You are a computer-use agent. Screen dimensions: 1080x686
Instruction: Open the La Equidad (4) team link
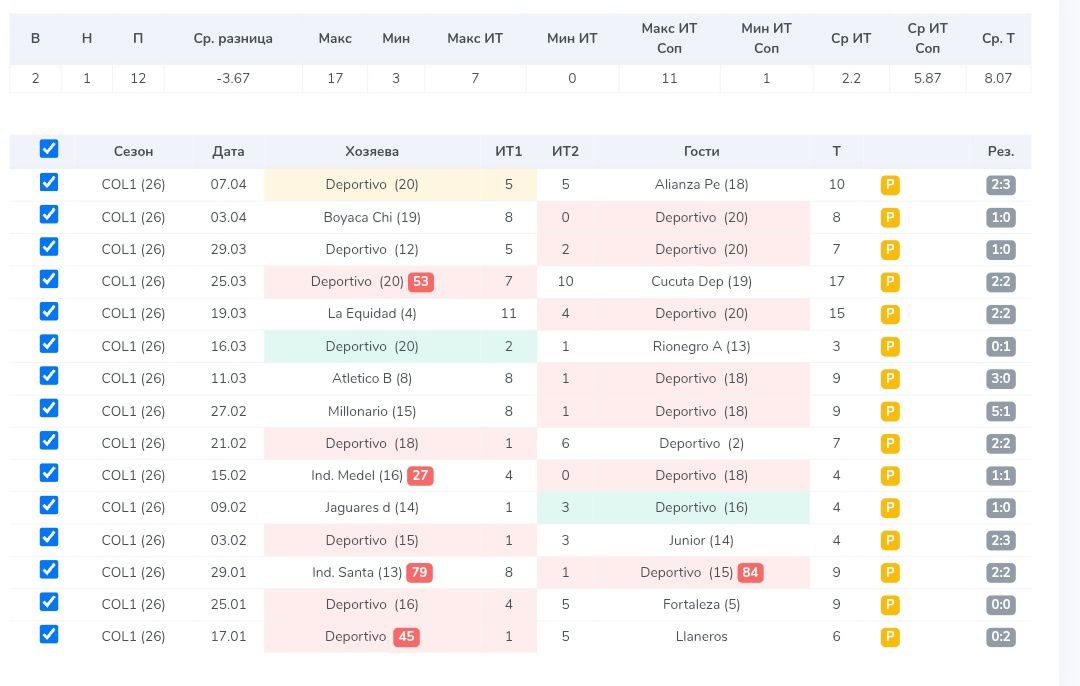pyautogui.click(x=372, y=314)
